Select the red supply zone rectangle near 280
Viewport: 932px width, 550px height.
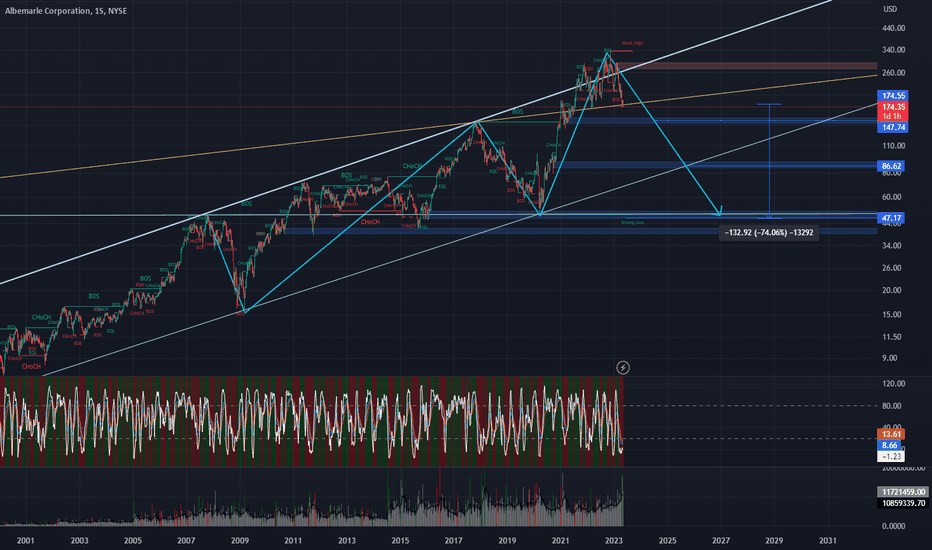[x=747, y=66]
